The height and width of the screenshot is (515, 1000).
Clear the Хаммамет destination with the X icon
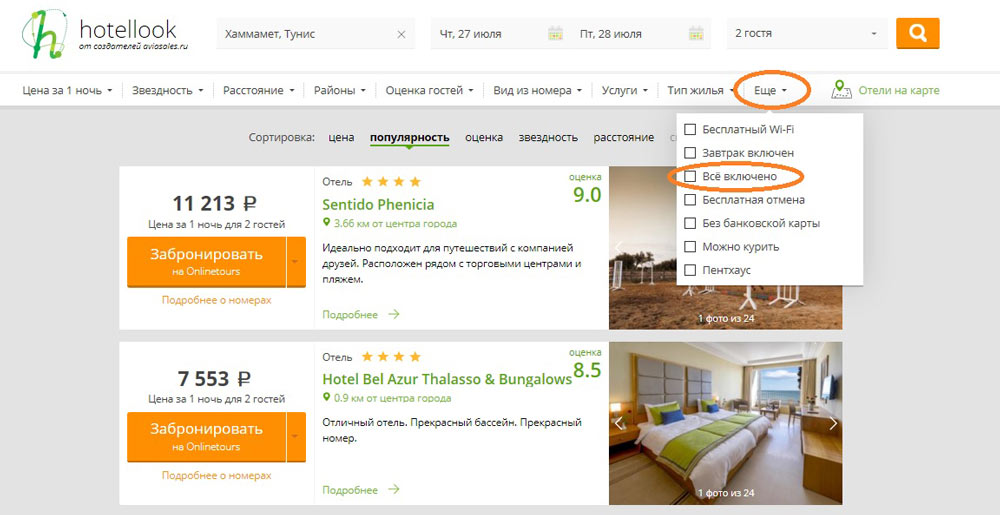(401, 34)
